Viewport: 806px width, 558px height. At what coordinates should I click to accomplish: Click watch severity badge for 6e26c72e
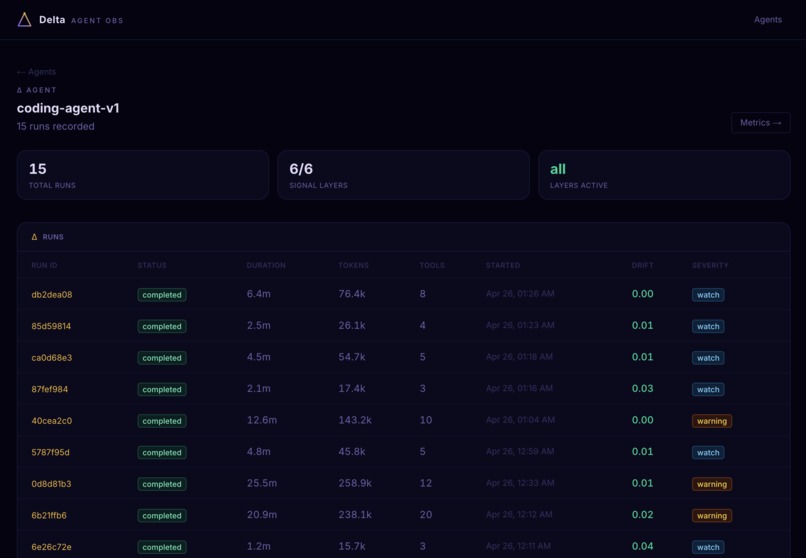[708, 547]
